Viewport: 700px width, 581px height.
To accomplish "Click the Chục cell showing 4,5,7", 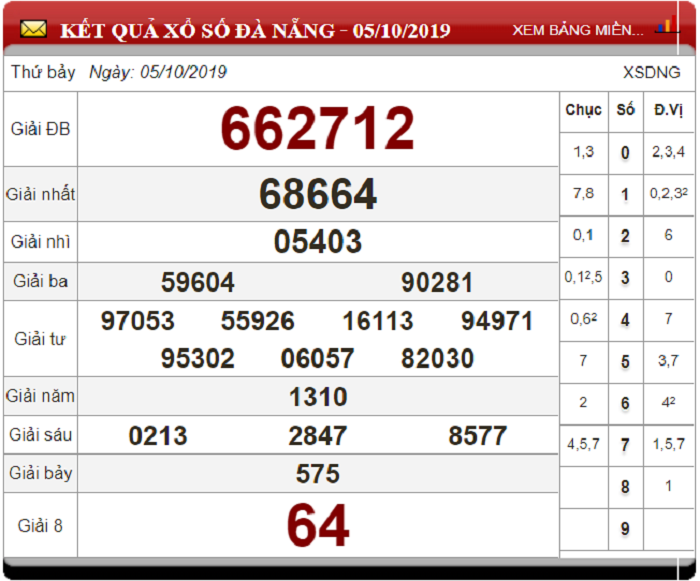I will coord(583,444).
